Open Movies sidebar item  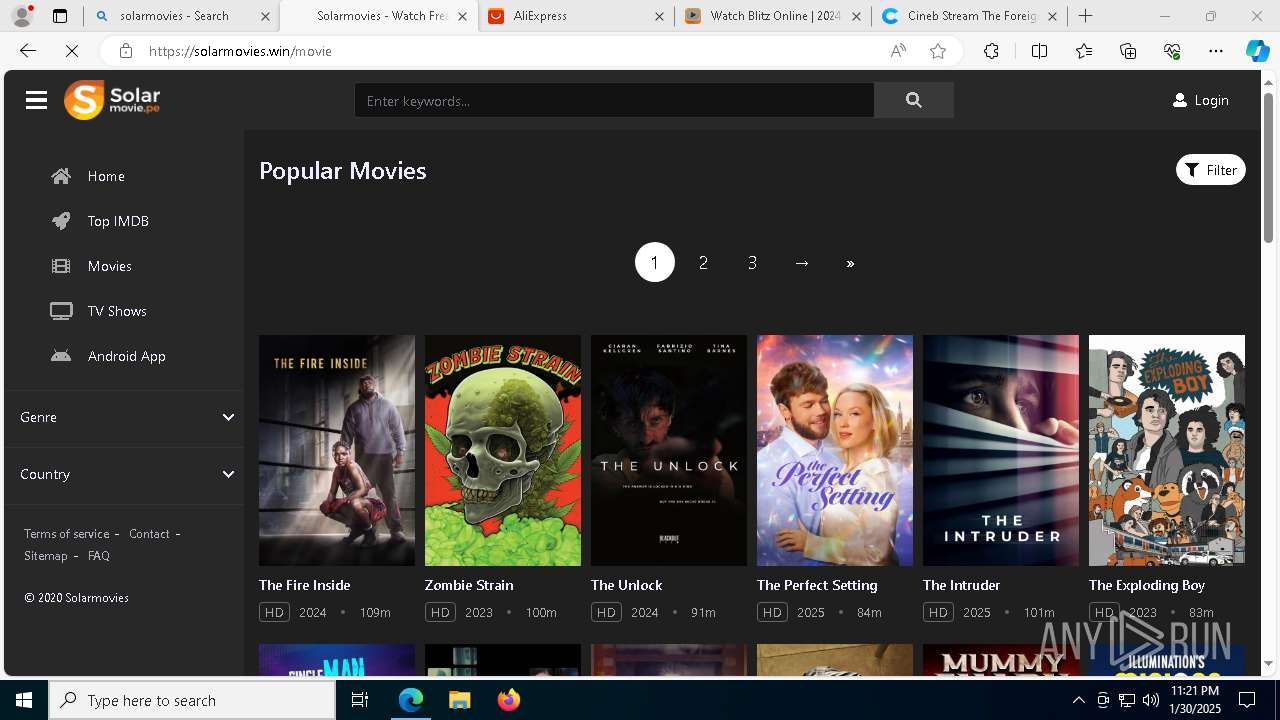[91, 266]
